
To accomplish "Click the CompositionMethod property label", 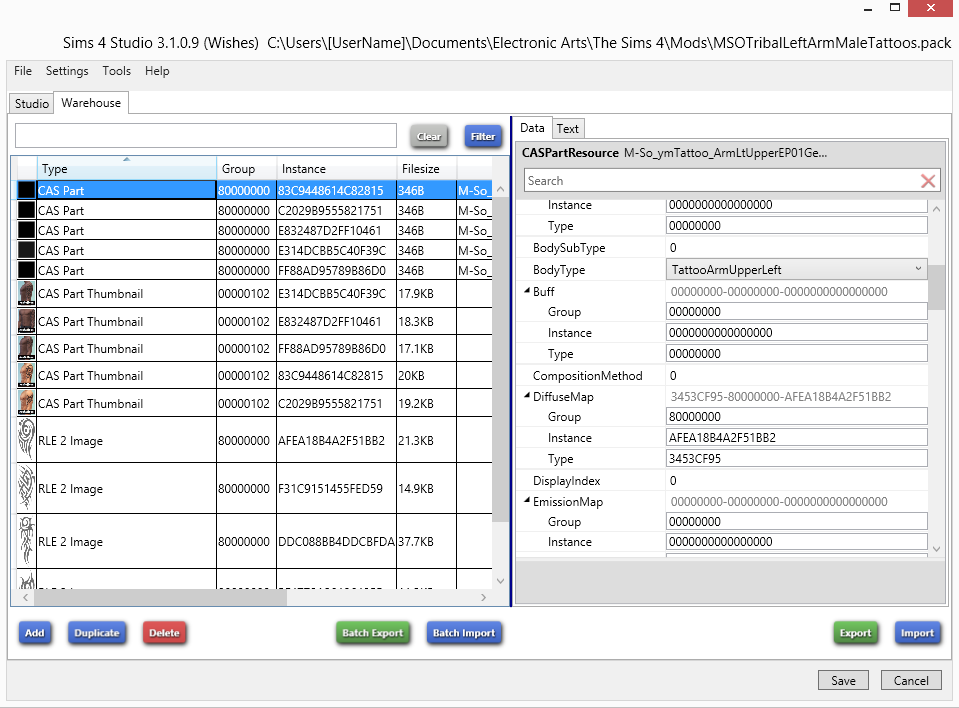I will pyautogui.click(x=587, y=375).
